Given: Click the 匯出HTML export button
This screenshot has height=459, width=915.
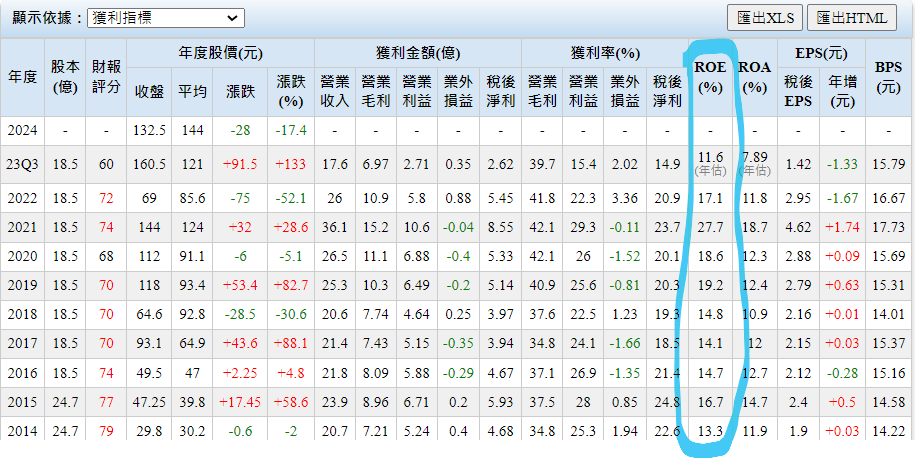Looking at the screenshot, I should click(x=852, y=18).
